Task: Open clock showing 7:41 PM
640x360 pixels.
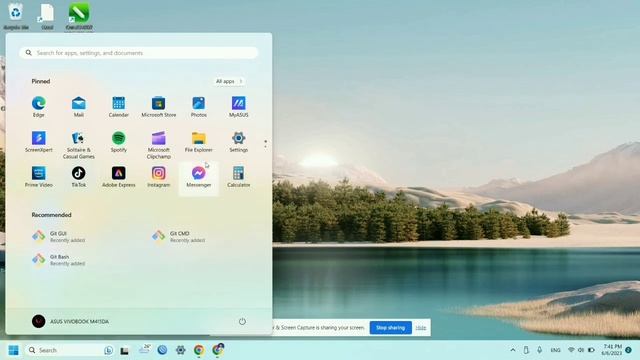Action: pos(612,350)
